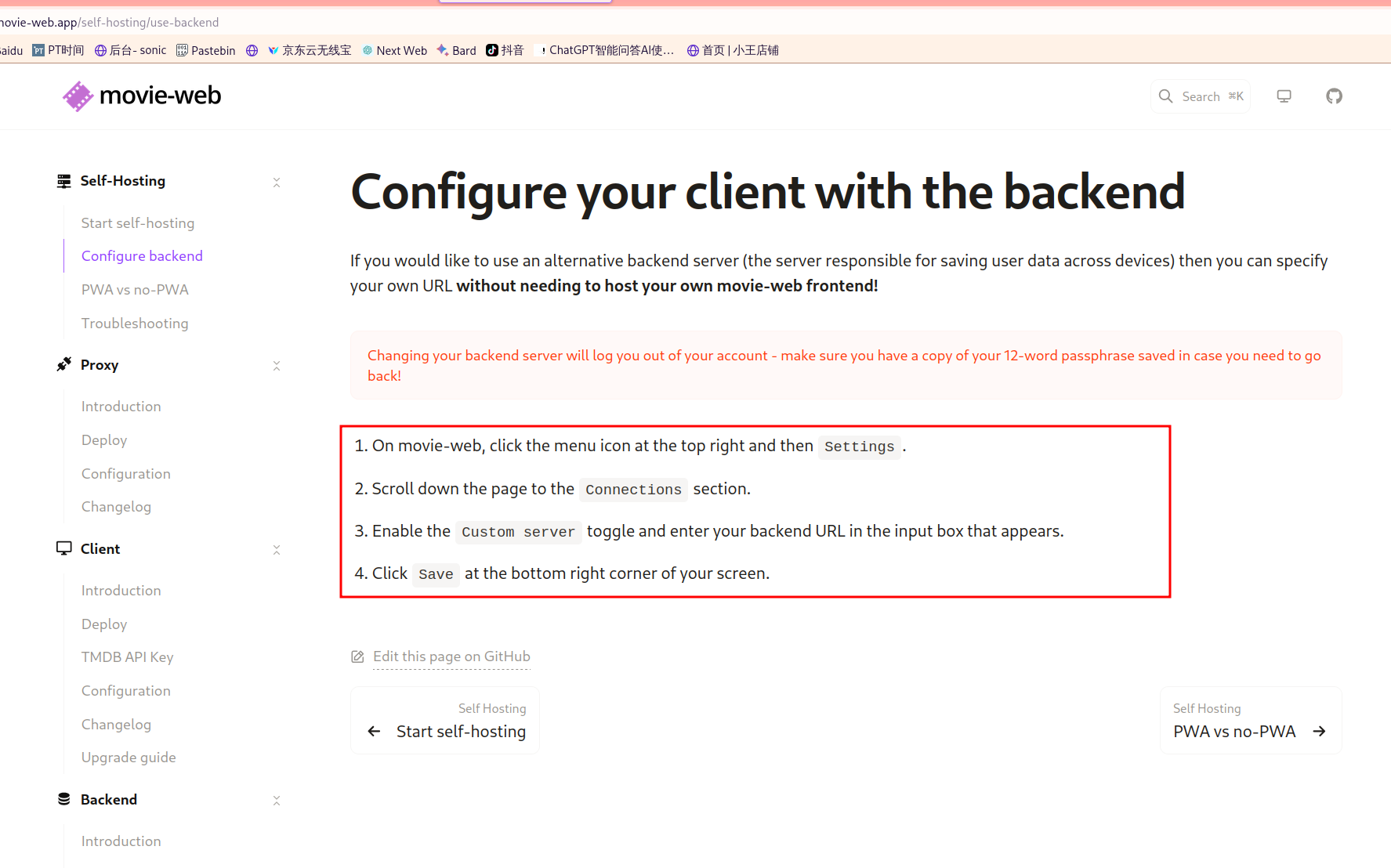Image resolution: width=1391 pixels, height=868 pixels.
Task: Collapse the Self-Hosting section chevron
Action: point(277,182)
